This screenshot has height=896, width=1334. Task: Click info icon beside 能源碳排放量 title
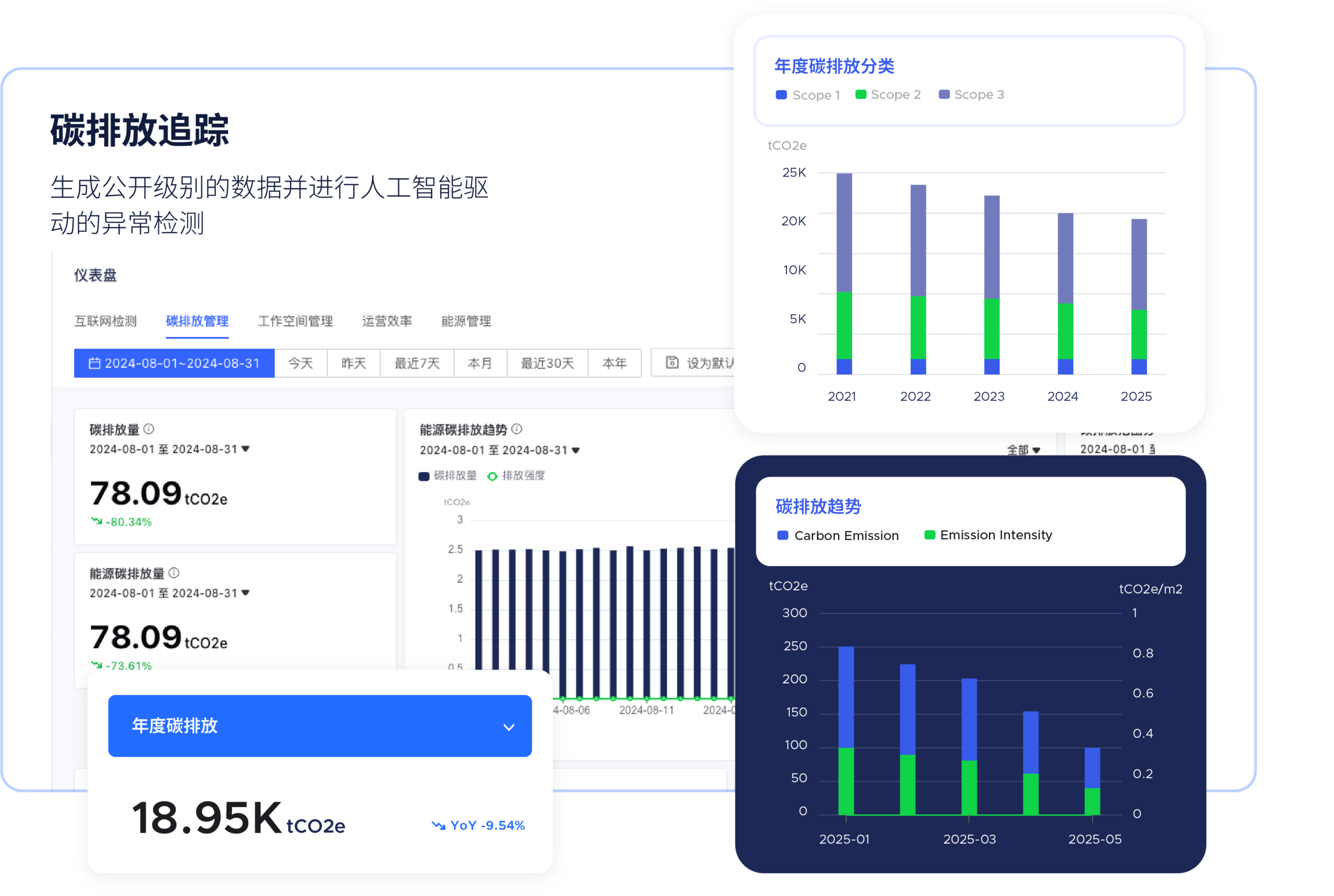pyautogui.click(x=175, y=573)
